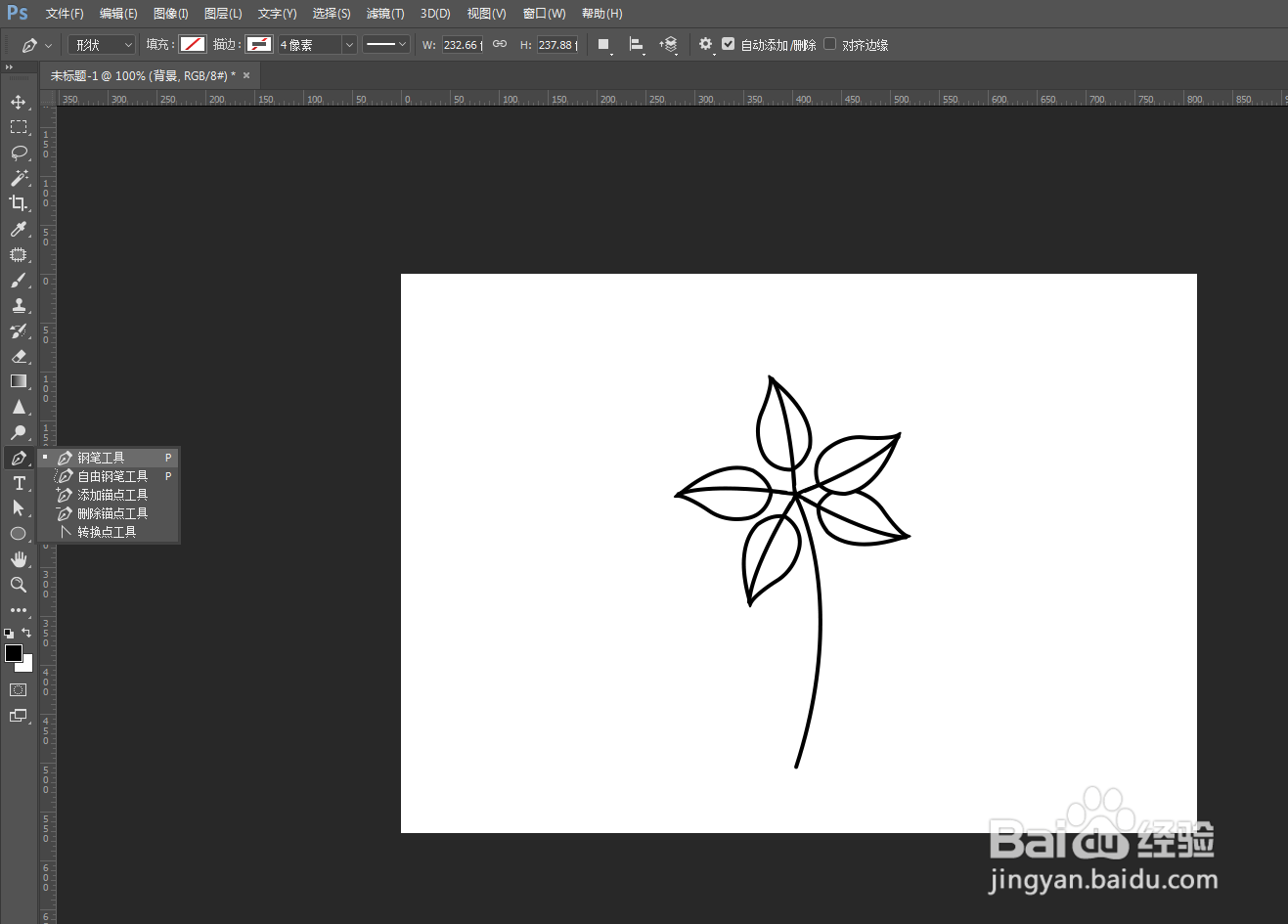Open path arrangement stacking options
Screen dimensions: 1288x924
pyautogui.click(x=669, y=45)
